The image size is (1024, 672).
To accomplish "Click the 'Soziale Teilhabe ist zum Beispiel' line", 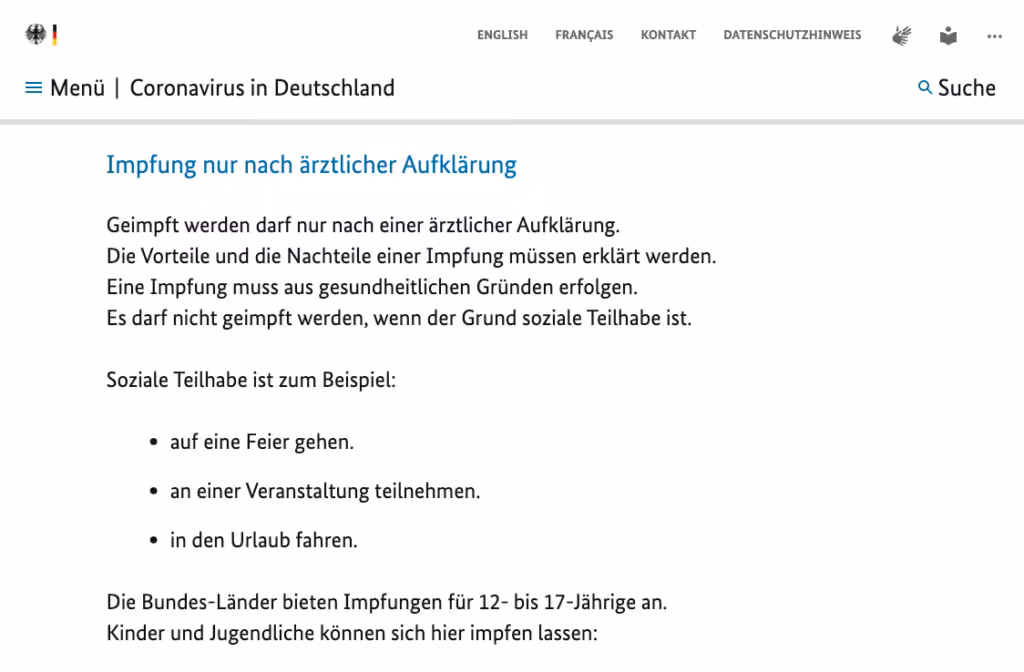I will point(251,381).
